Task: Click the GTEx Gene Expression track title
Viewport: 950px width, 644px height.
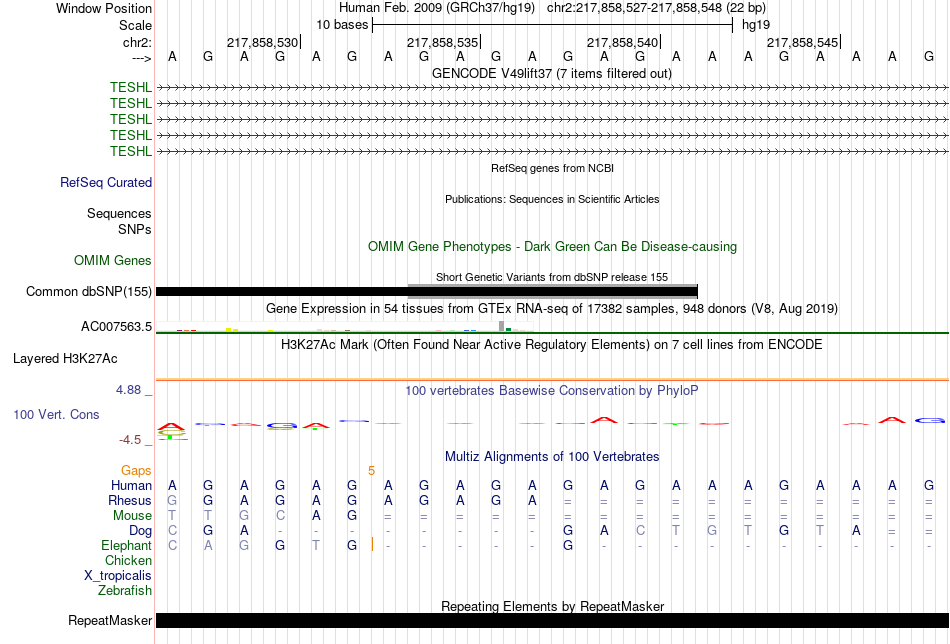Action: tap(551, 308)
